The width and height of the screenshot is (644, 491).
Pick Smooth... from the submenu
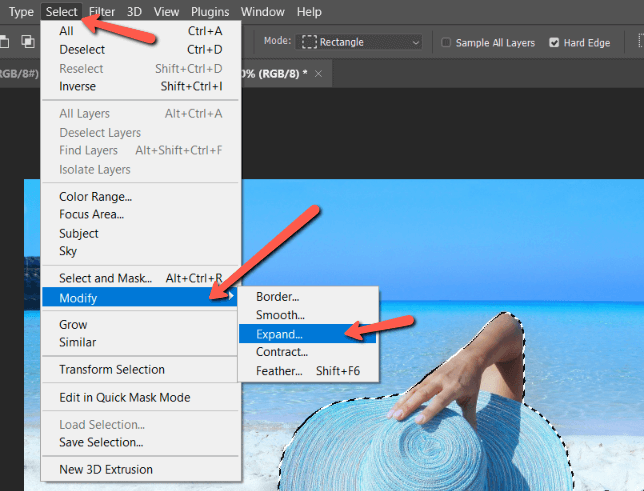[279, 315]
